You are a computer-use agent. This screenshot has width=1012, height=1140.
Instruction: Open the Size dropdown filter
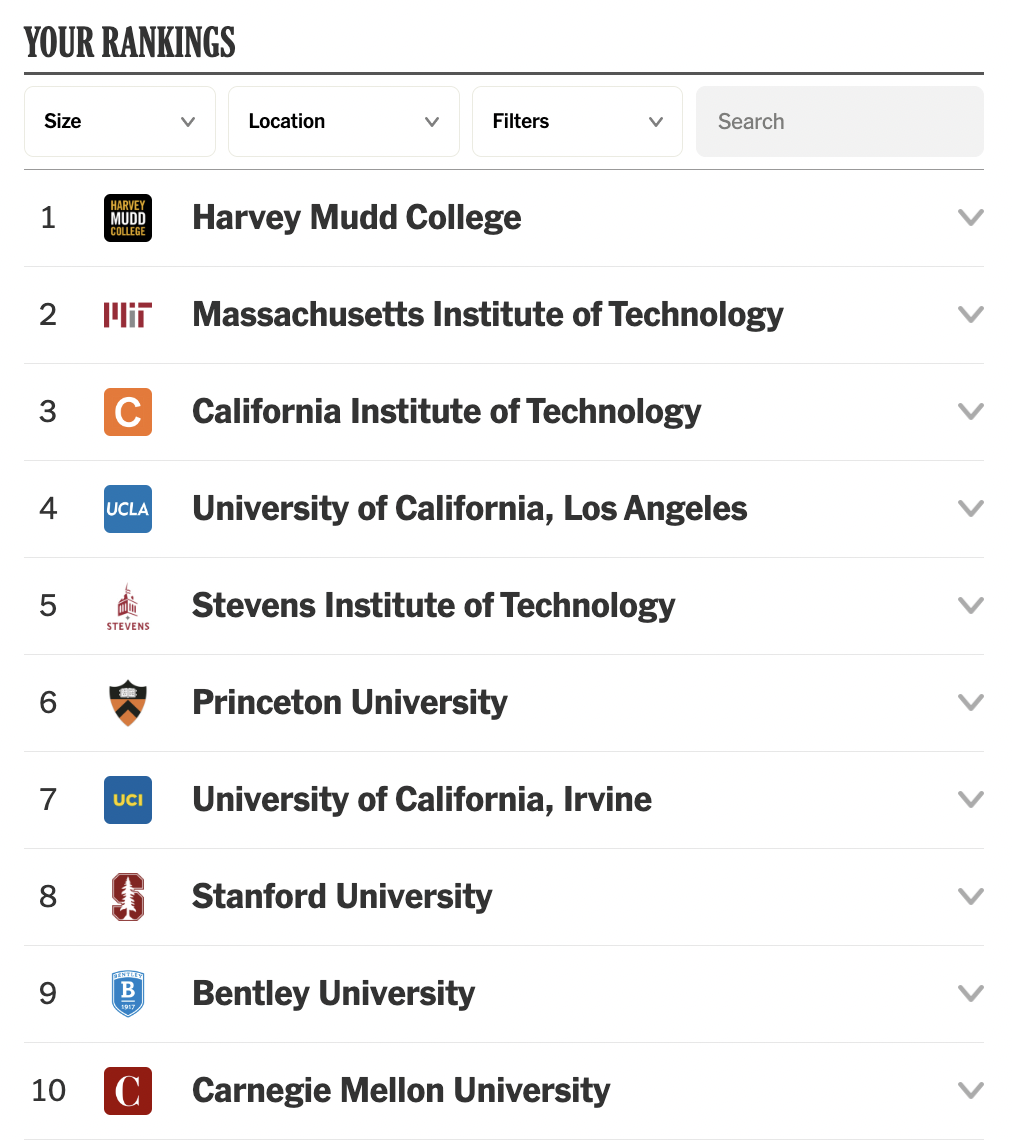[x=119, y=122]
